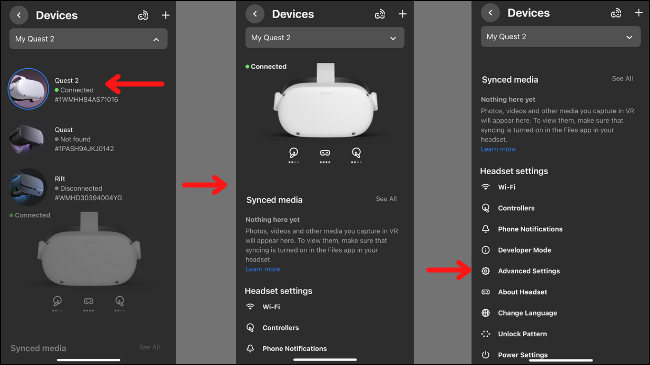The height and width of the screenshot is (365, 650).
Task: Open Wi-Fi label in the right panel
Action: coord(507,187)
